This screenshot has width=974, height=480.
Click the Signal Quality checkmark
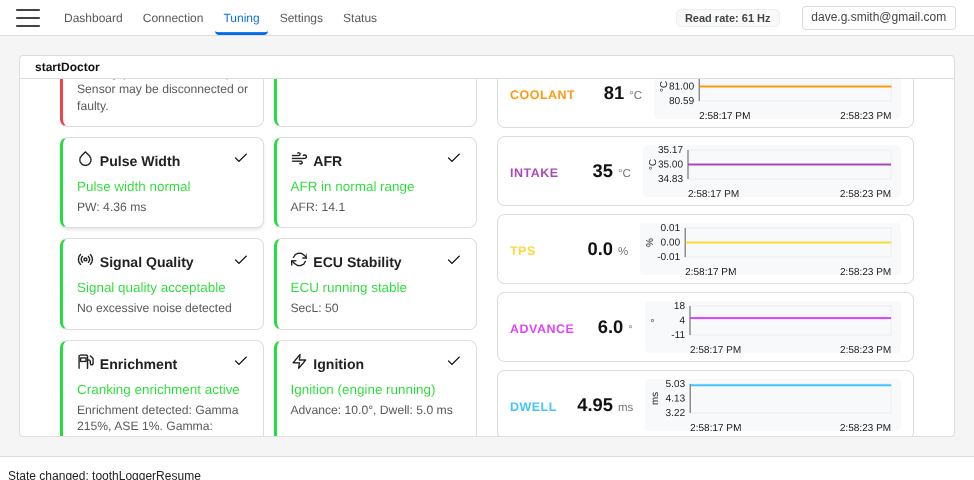pyautogui.click(x=241, y=260)
